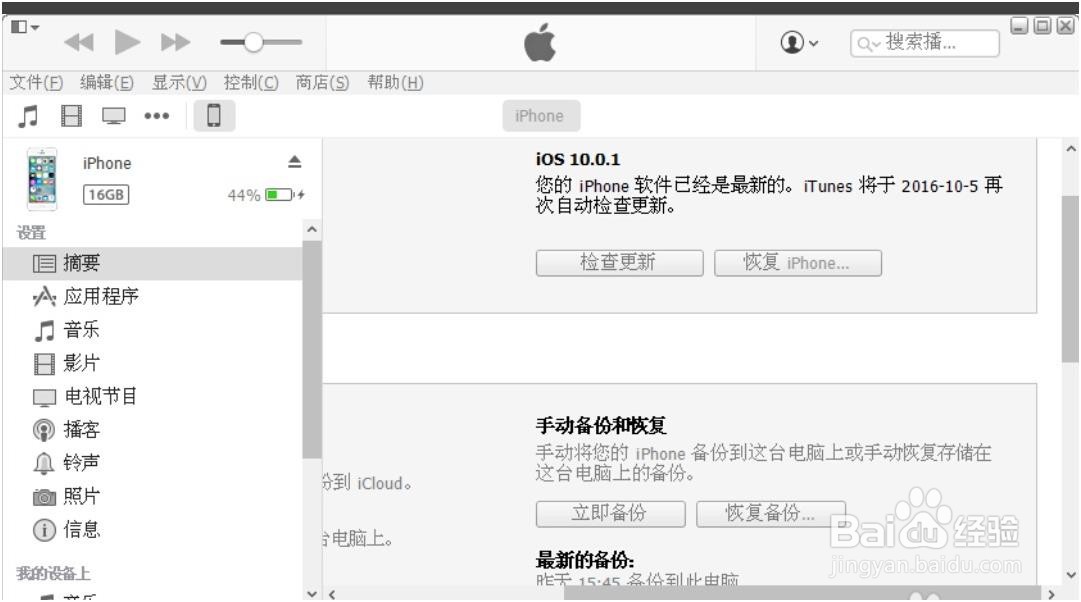Image resolution: width=1081 pixels, height=602 pixels.
Task: Click the iPhone tab button in header
Action: click(x=540, y=116)
